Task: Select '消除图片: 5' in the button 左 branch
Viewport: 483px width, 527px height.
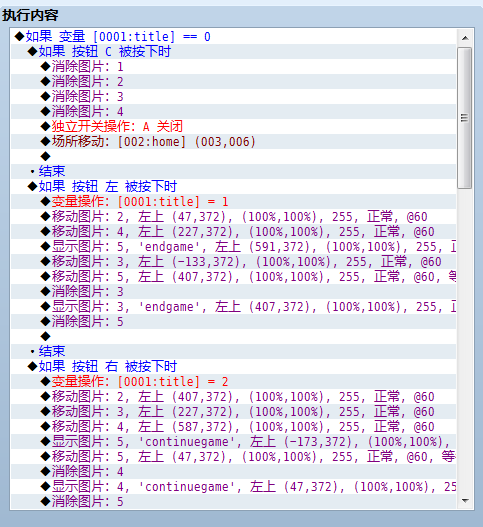Action: (233, 322)
